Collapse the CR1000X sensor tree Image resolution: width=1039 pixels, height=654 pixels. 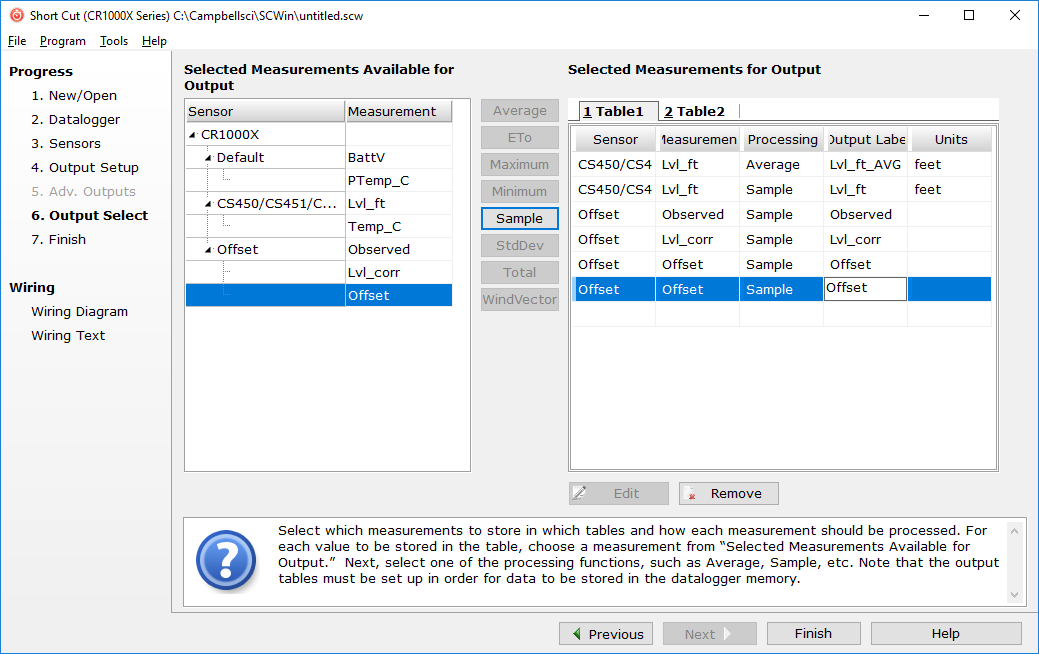tap(192, 134)
